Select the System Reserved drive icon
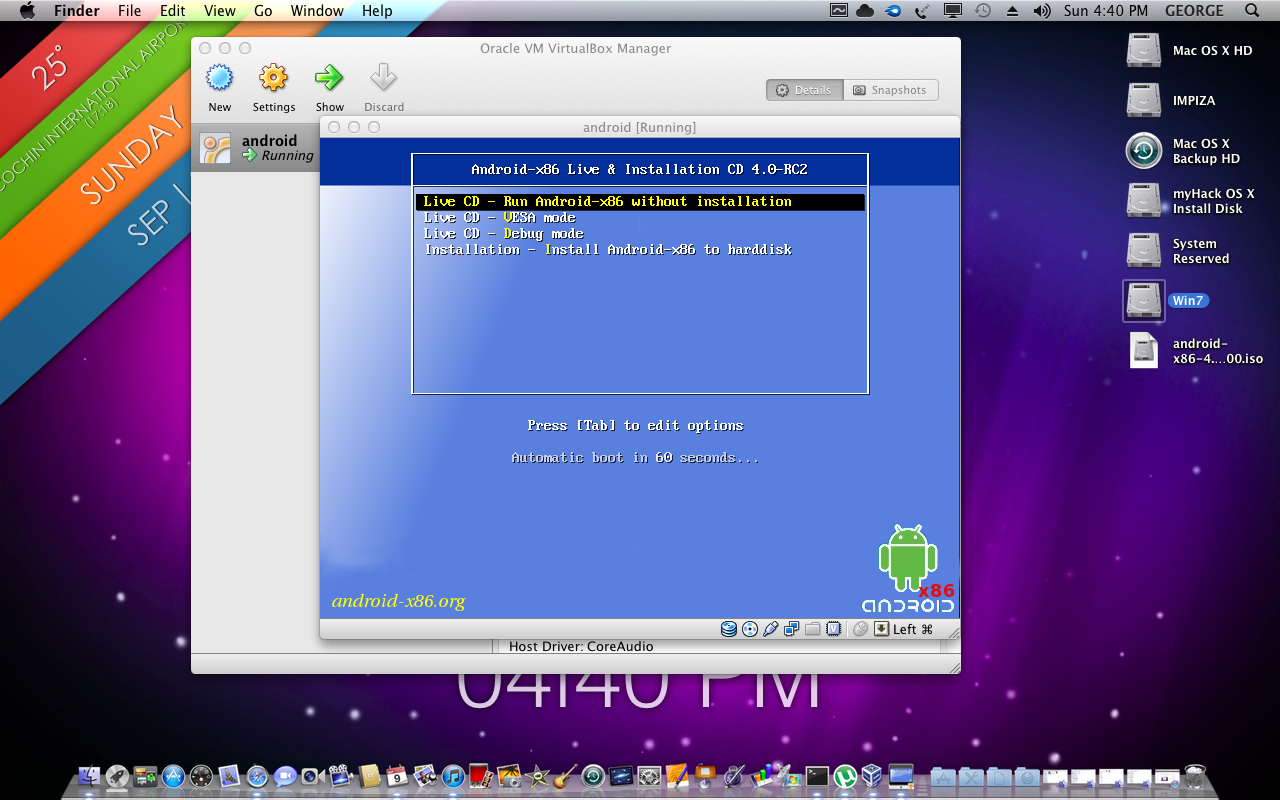 pos(1143,250)
